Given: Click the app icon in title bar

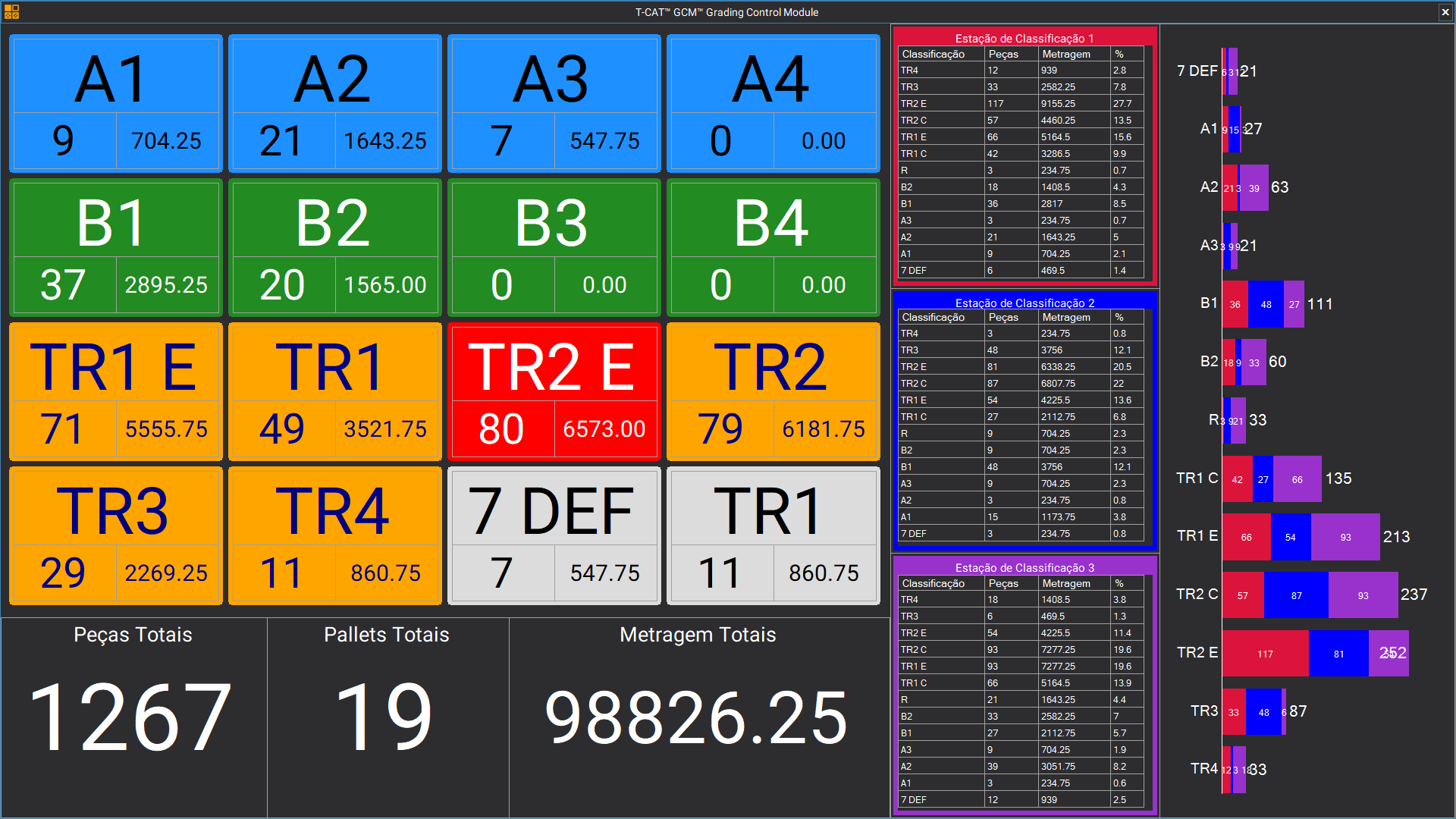Looking at the screenshot, I should tap(11, 12).
